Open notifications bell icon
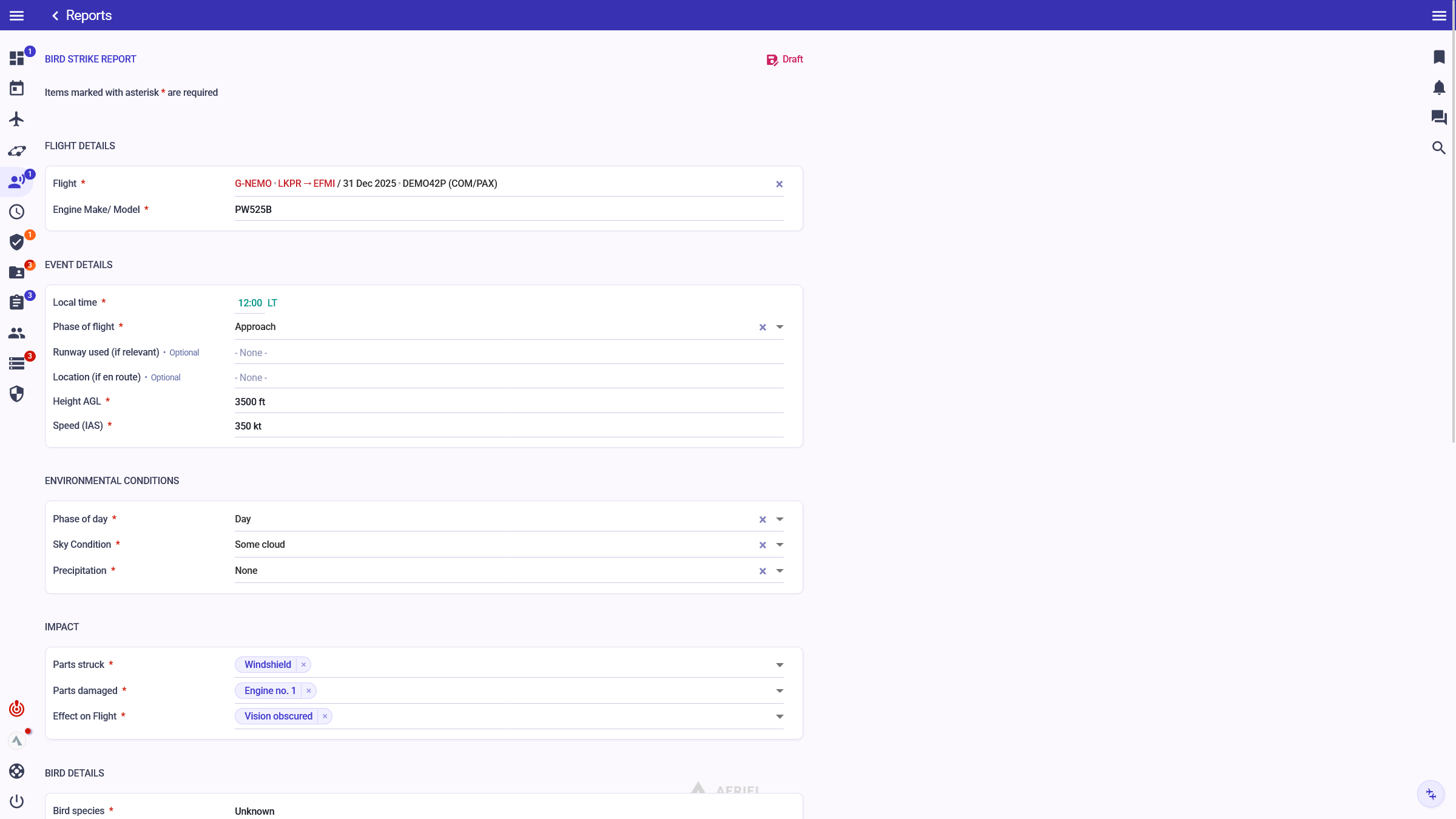1456x819 pixels. [x=1439, y=87]
